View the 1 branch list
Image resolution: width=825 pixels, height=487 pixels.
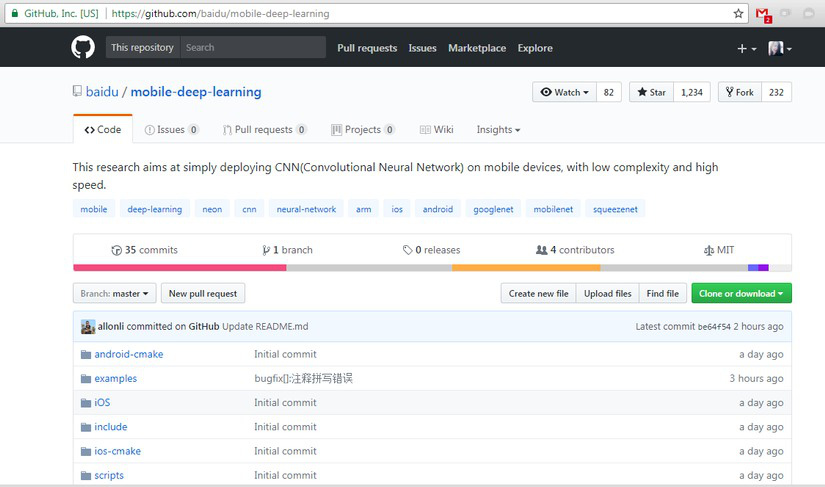(x=287, y=250)
